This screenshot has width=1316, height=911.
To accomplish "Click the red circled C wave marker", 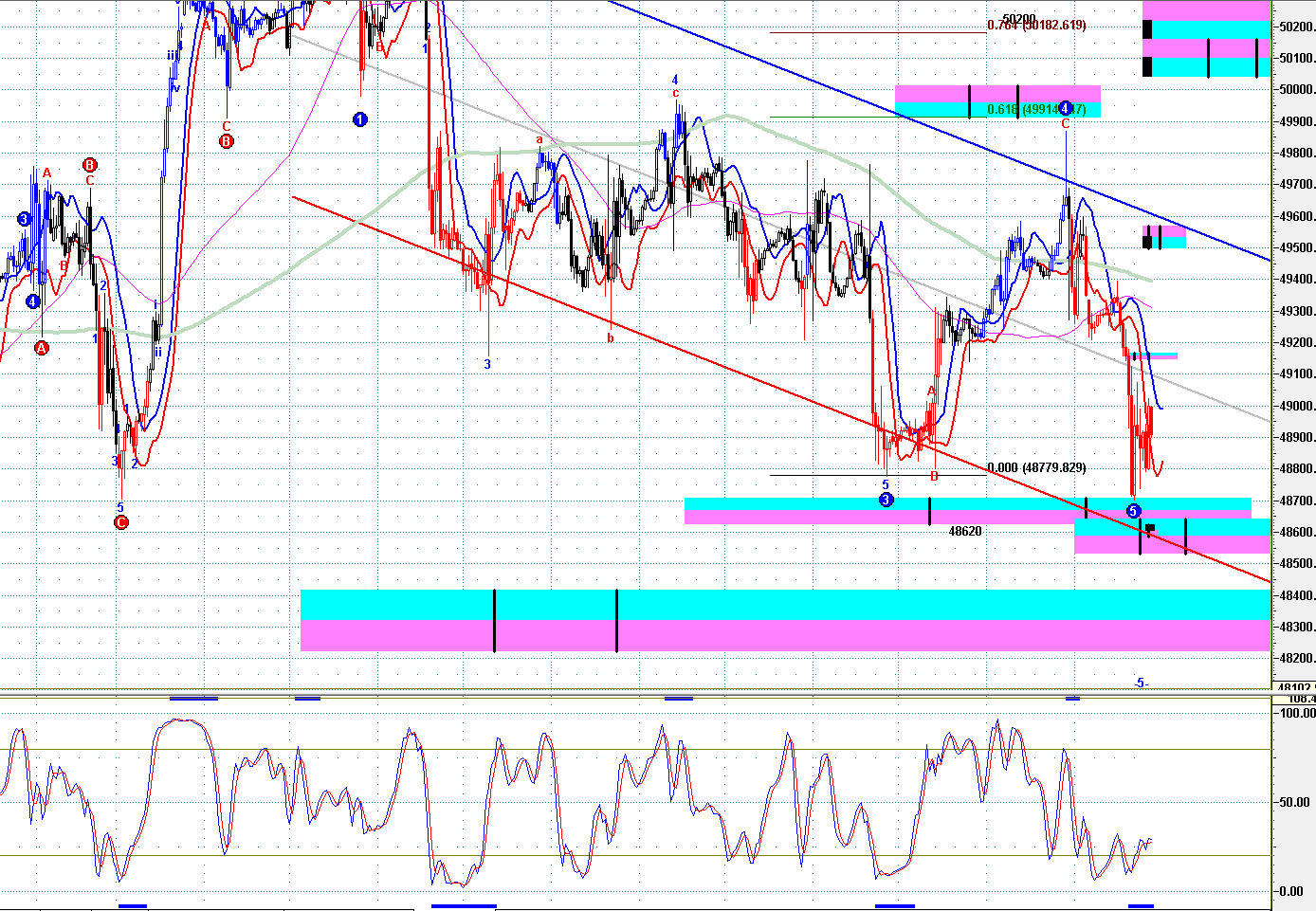I will pos(121,522).
